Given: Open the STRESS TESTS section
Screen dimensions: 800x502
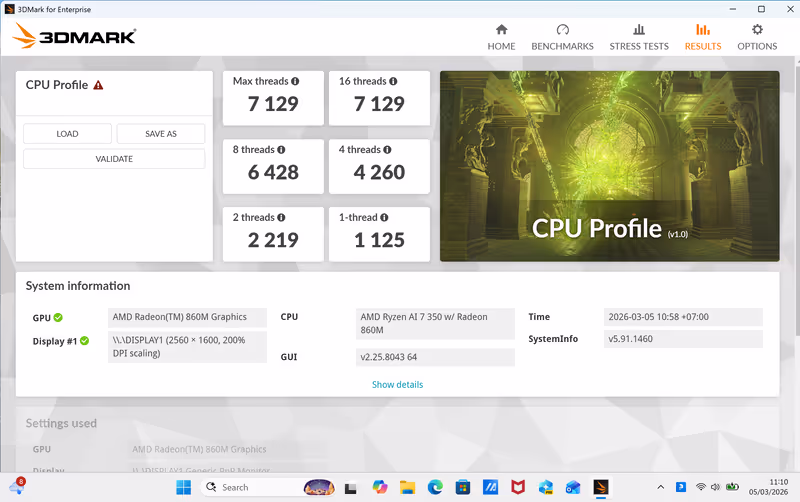Looking at the screenshot, I should pos(639,37).
